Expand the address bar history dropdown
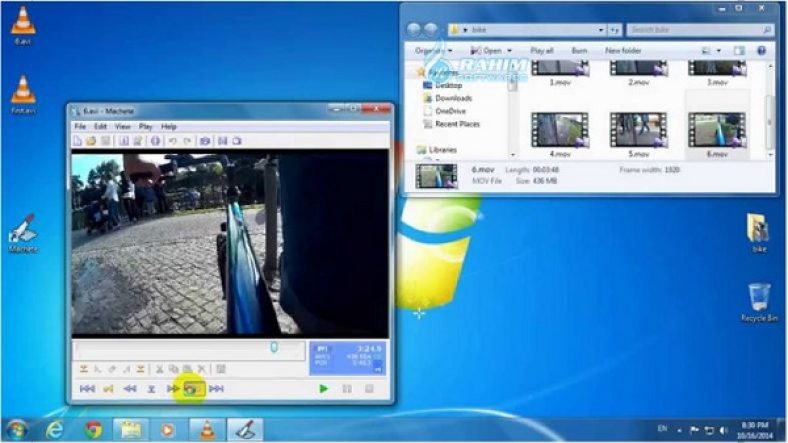 601,30
